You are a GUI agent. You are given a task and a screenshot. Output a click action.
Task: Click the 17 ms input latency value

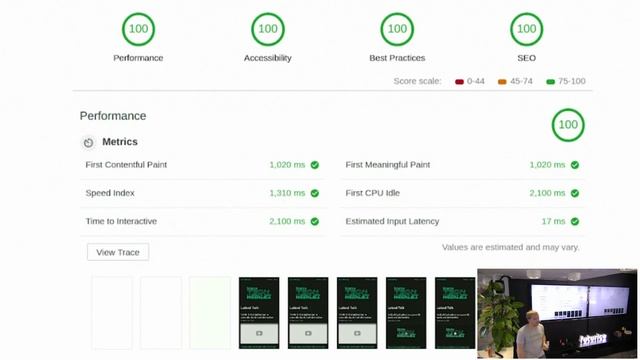coord(553,221)
